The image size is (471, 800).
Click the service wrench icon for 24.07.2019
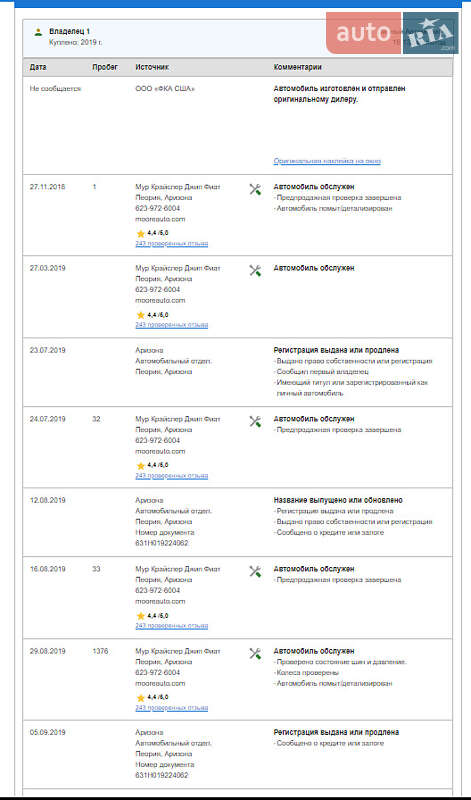tap(255, 421)
